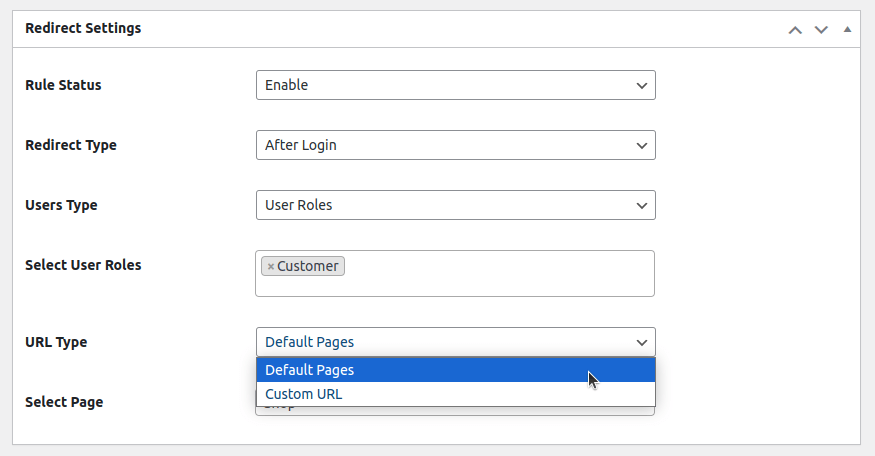Click the URL Type label

[x=56, y=342]
